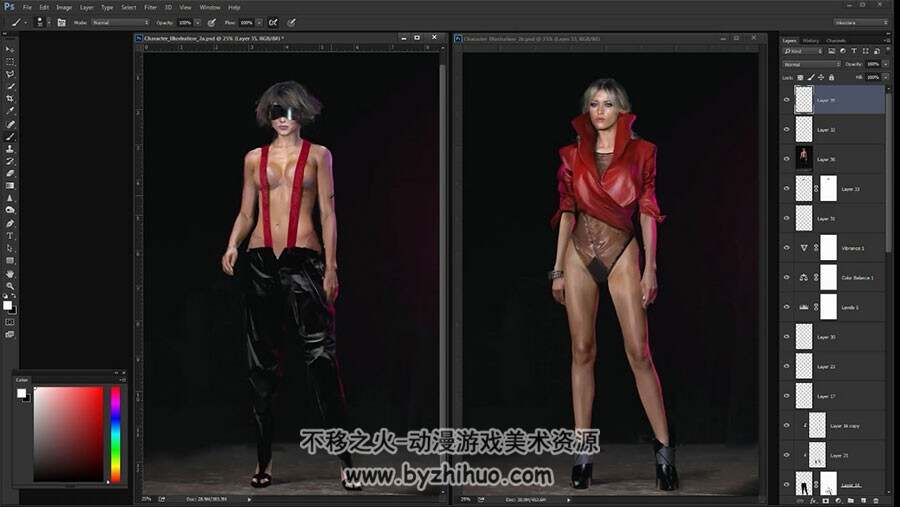Open the Filter menu
The height and width of the screenshot is (507, 900).
click(x=150, y=7)
